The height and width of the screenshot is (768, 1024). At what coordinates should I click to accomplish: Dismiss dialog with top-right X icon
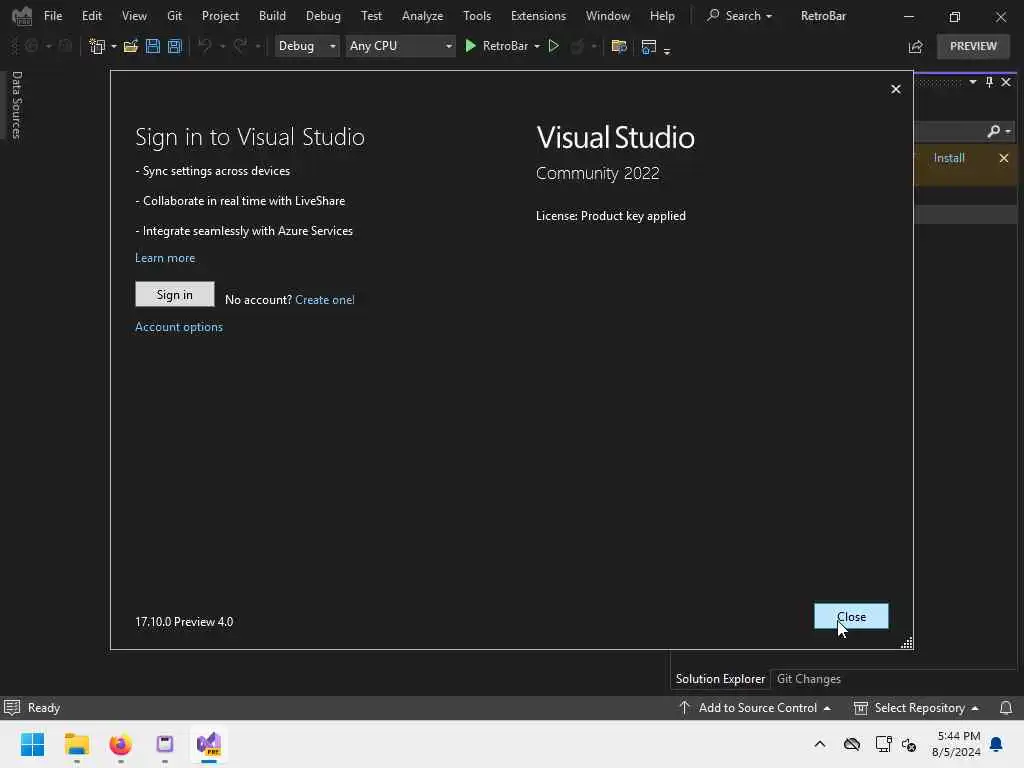tap(896, 89)
